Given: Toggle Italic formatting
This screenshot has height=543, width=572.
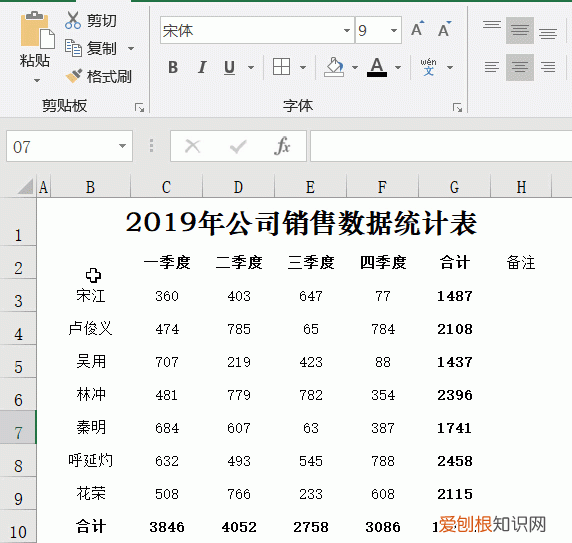Looking at the screenshot, I should pos(202,67).
